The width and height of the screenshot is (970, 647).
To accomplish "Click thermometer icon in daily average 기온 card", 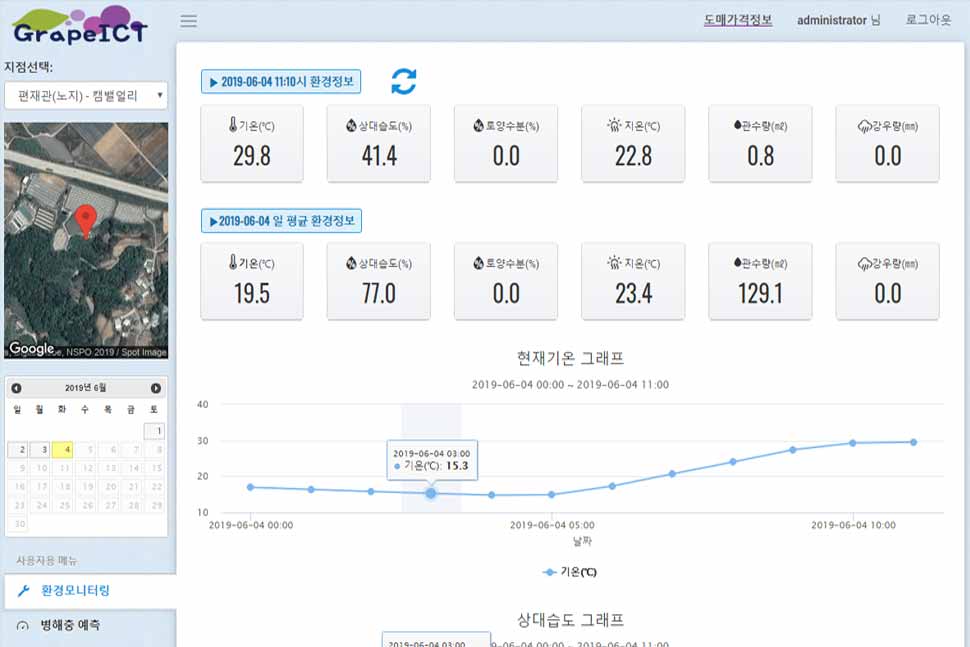I will [233, 262].
